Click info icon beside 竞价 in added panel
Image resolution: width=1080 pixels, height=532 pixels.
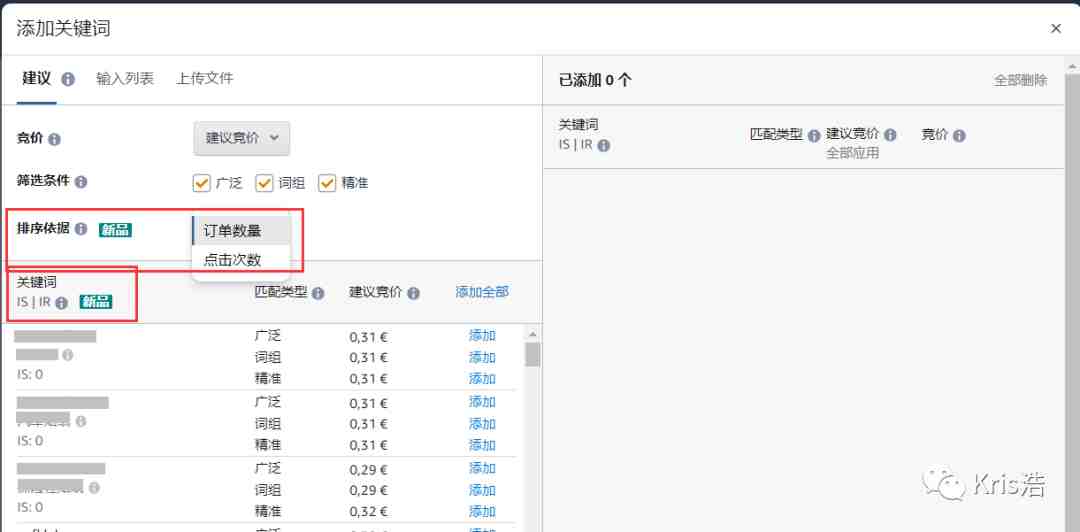point(959,136)
